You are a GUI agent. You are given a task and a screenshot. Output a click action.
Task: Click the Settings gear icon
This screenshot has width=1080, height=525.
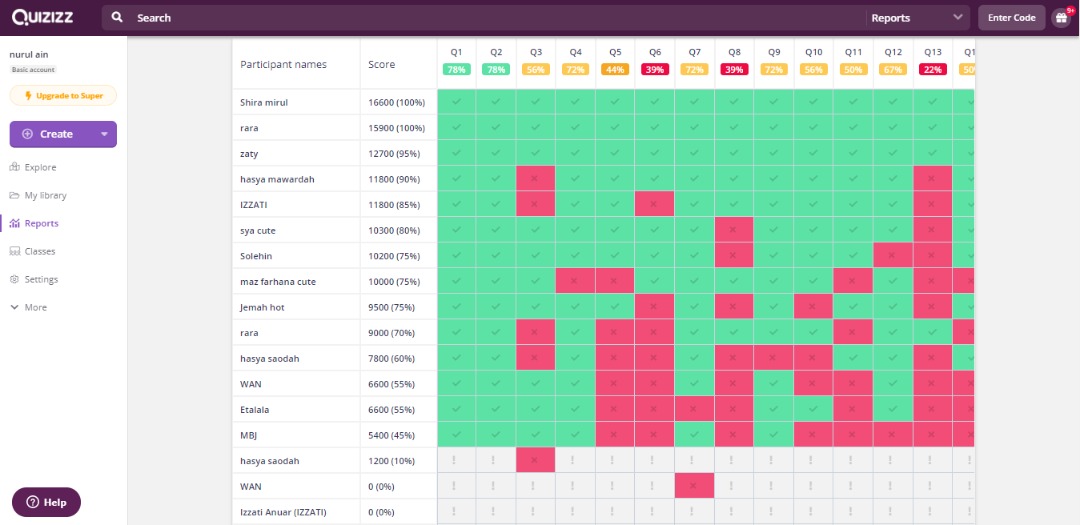pyautogui.click(x=15, y=279)
